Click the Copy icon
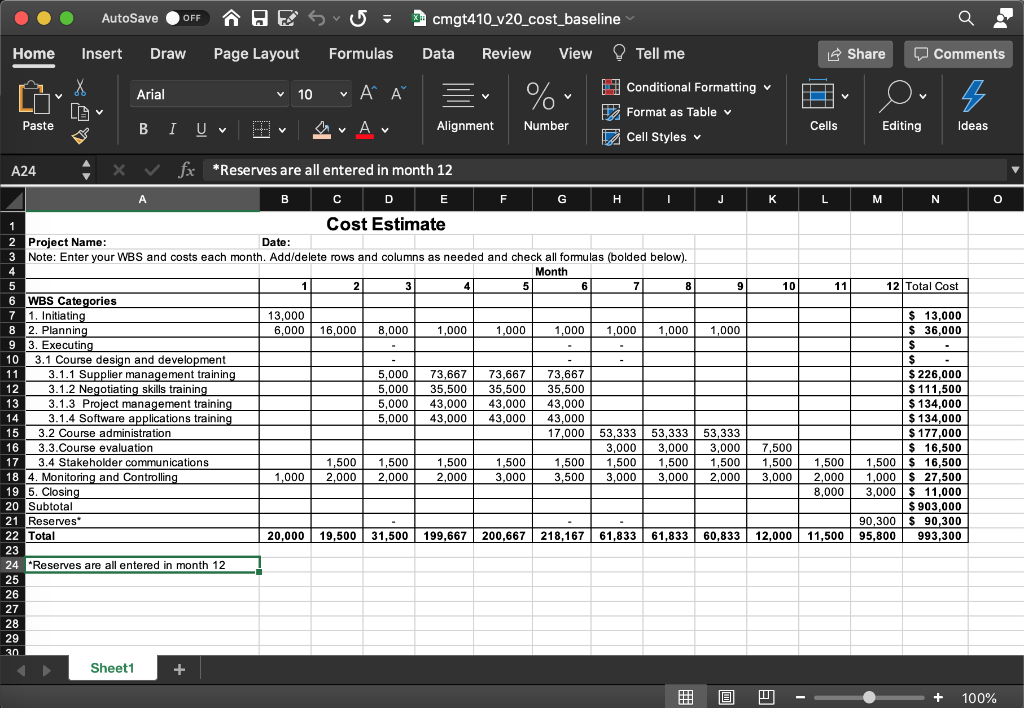 click(80, 112)
